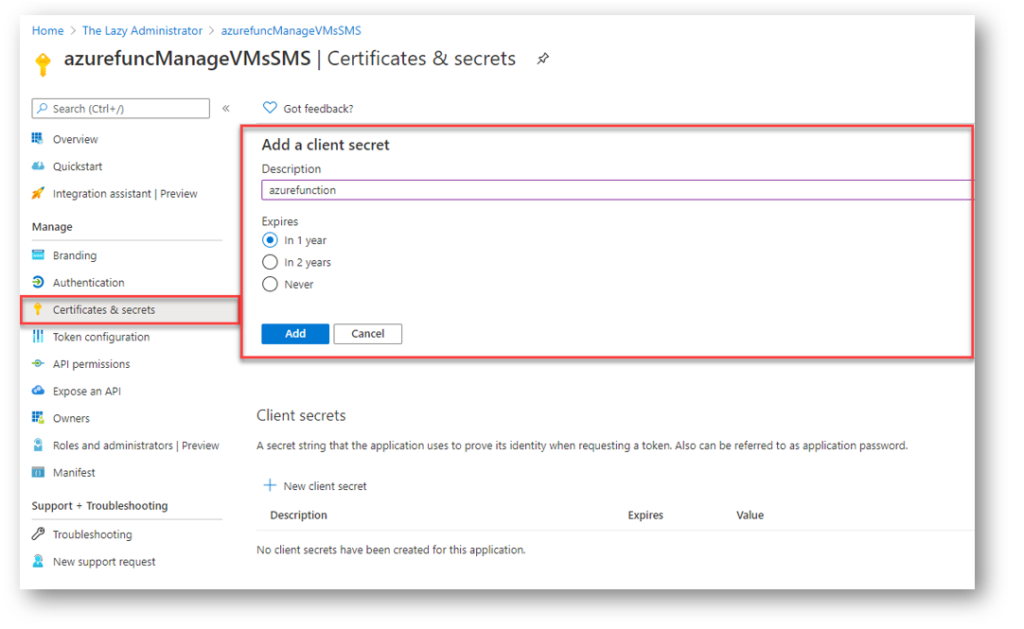Viewport: 1024px width, 629px height.
Task: Click the Token configuration bars icon
Action: point(38,336)
